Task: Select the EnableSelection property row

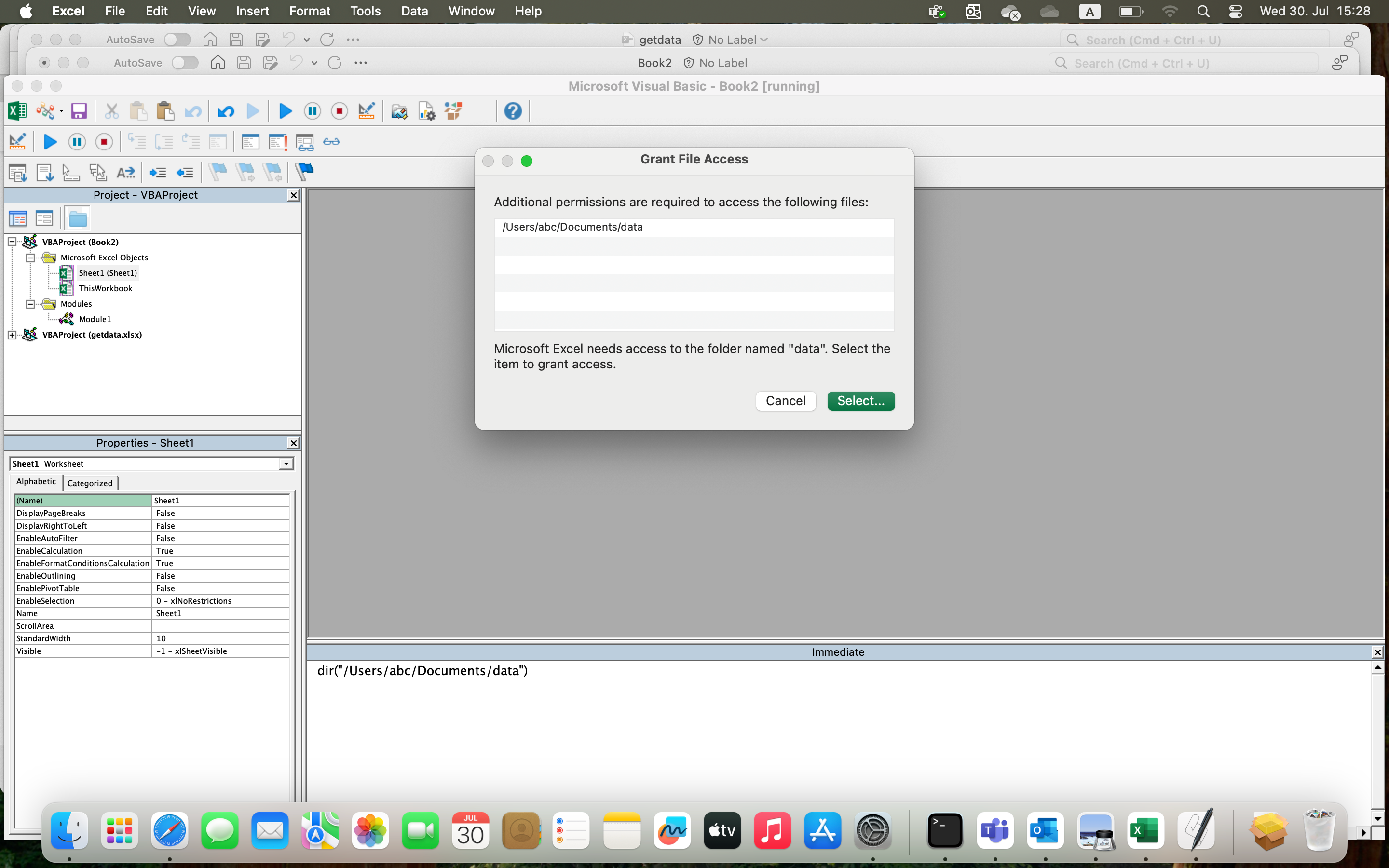Action: (x=152, y=601)
